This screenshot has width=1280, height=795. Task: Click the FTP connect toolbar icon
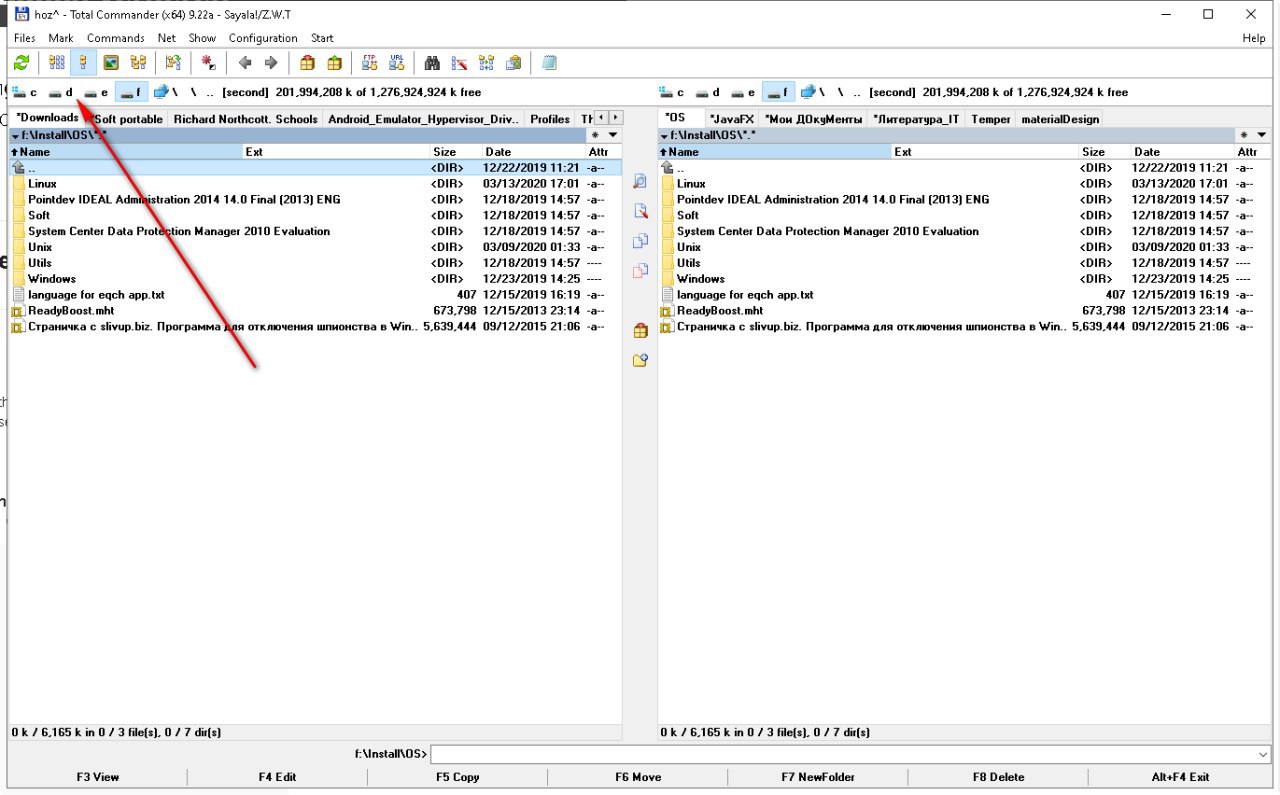click(369, 63)
